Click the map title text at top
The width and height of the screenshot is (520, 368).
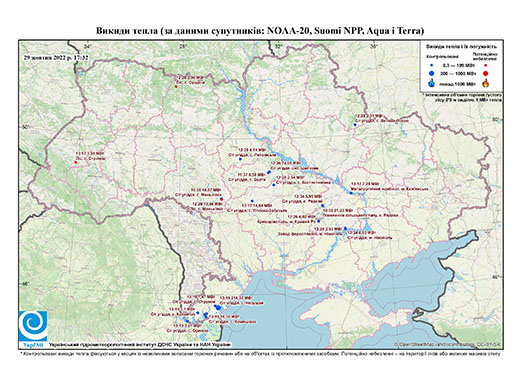tap(260, 31)
